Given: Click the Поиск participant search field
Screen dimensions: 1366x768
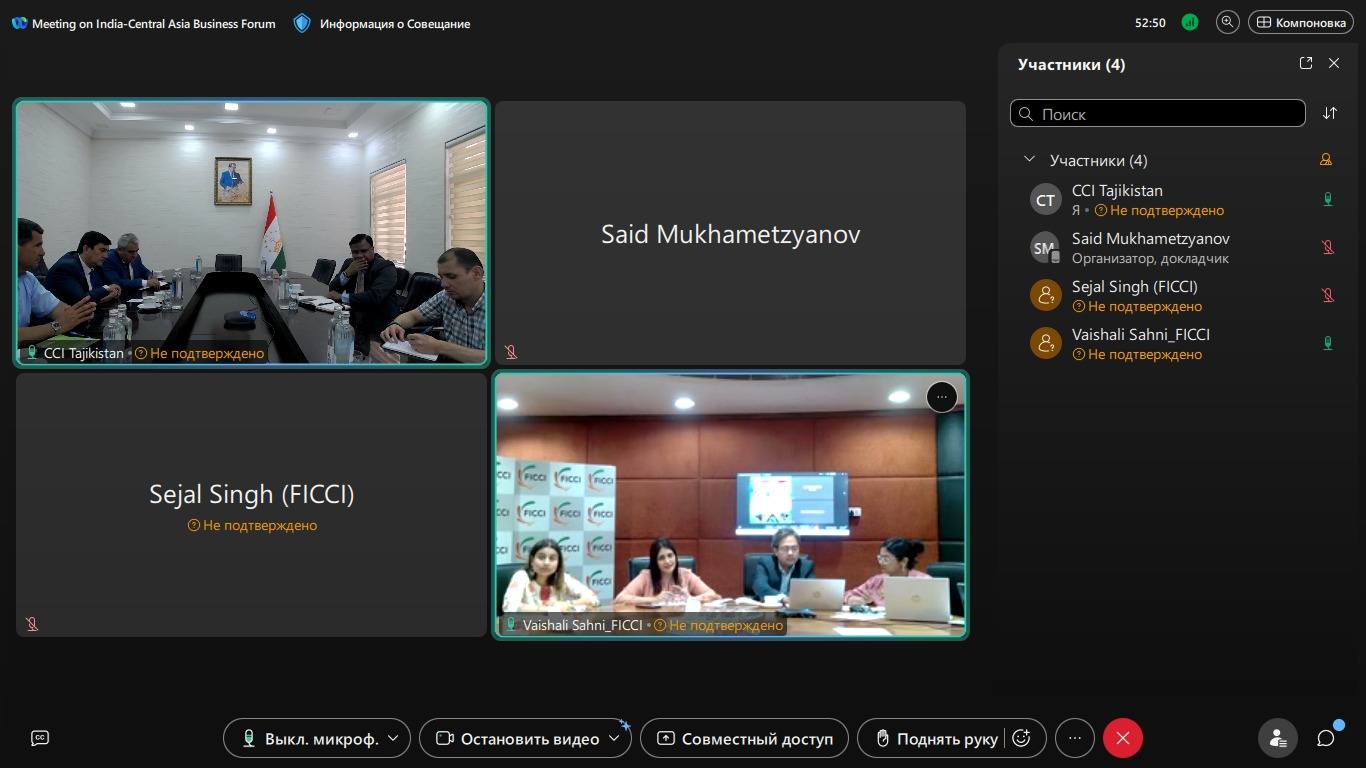Looking at the screenshot, I should coord(1160,114).
